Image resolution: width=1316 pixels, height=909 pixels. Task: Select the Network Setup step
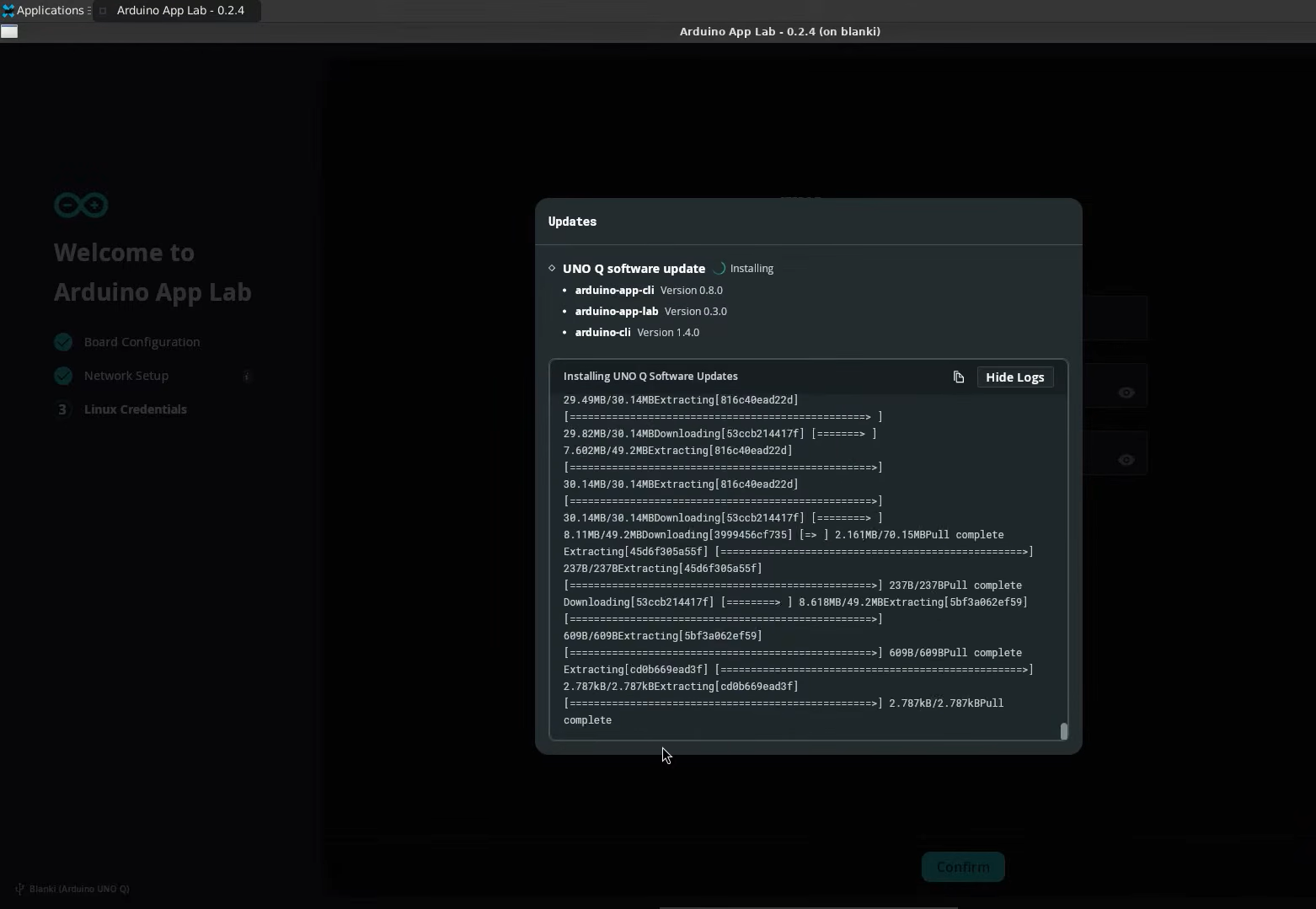pyautogui.click(x=126, y=376)
